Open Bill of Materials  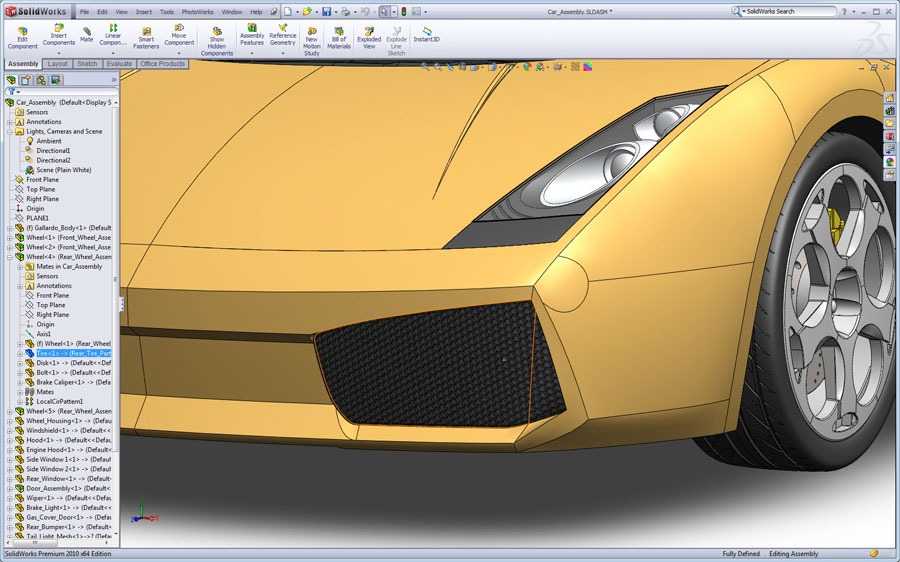pyautogui.click(x=339, y=37)
